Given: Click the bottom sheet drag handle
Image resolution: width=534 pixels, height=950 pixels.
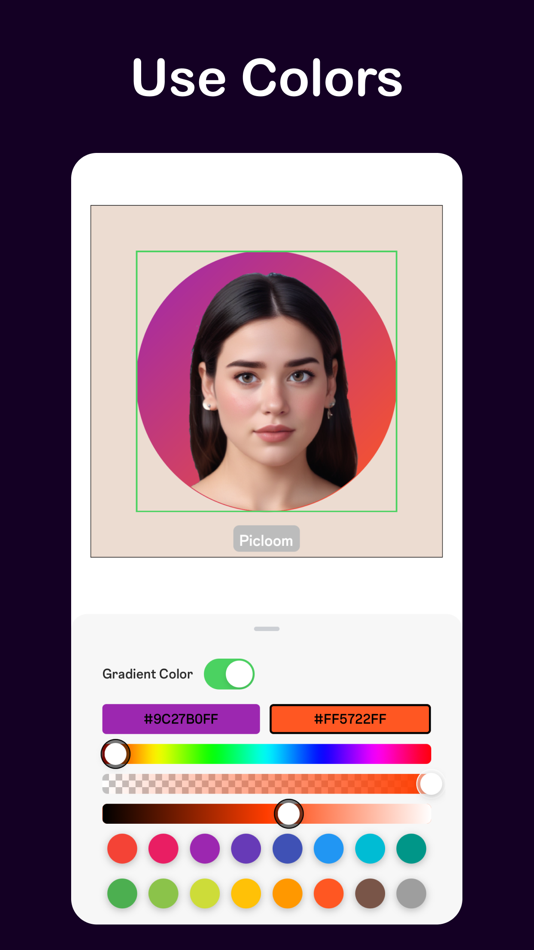Looking at the screenshot, I should pyautogui.click(x=267, y=629).
